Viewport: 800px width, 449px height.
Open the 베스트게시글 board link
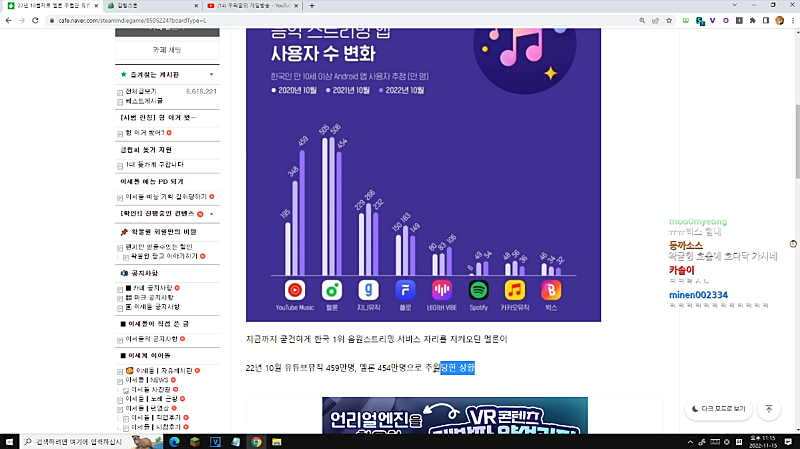[x=144, y=101]
